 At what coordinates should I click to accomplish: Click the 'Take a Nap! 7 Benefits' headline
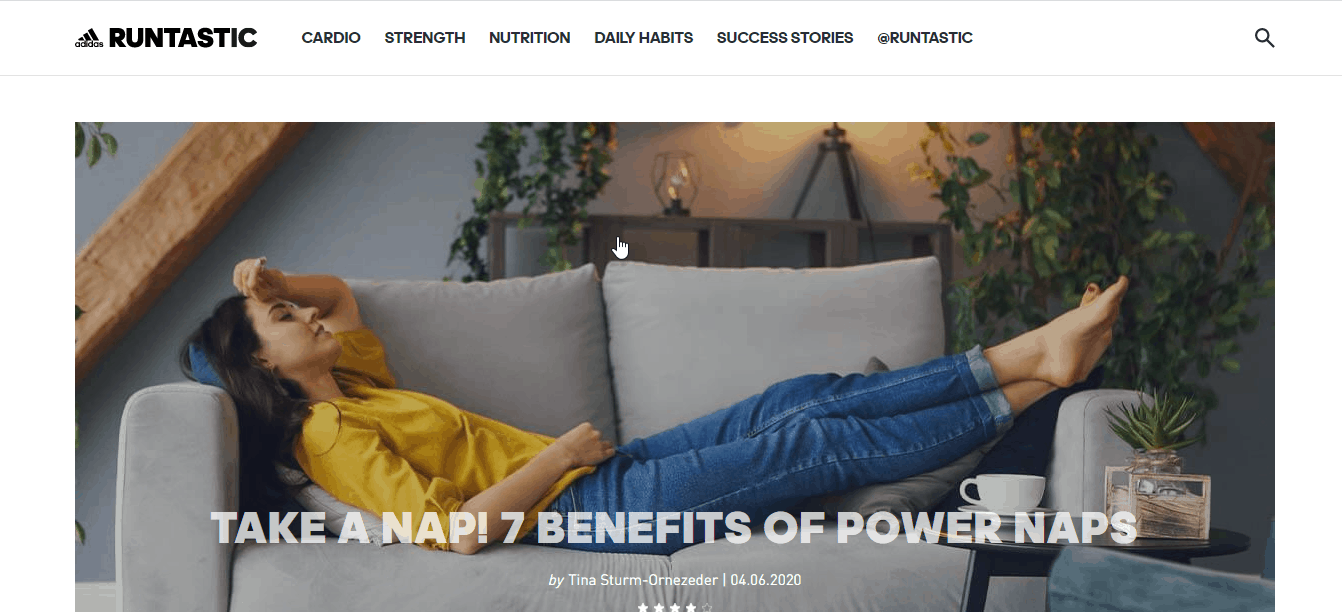pos(674,528)
